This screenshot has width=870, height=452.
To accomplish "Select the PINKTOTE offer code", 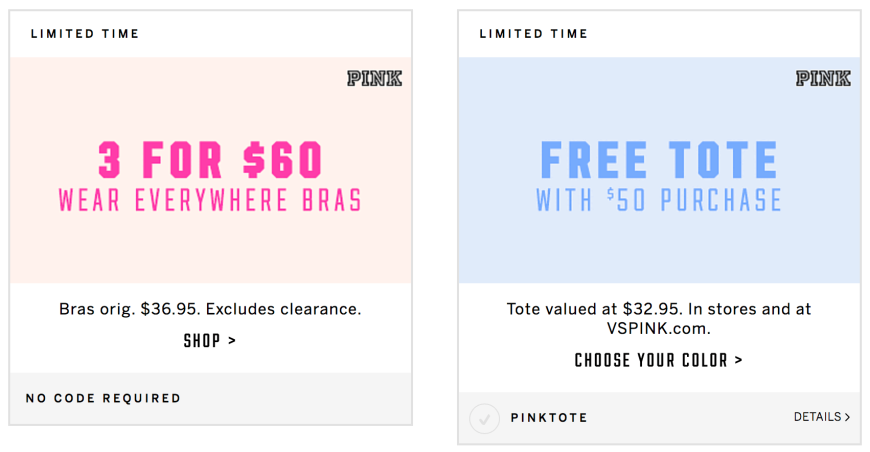I will click(x=549, y=418).
